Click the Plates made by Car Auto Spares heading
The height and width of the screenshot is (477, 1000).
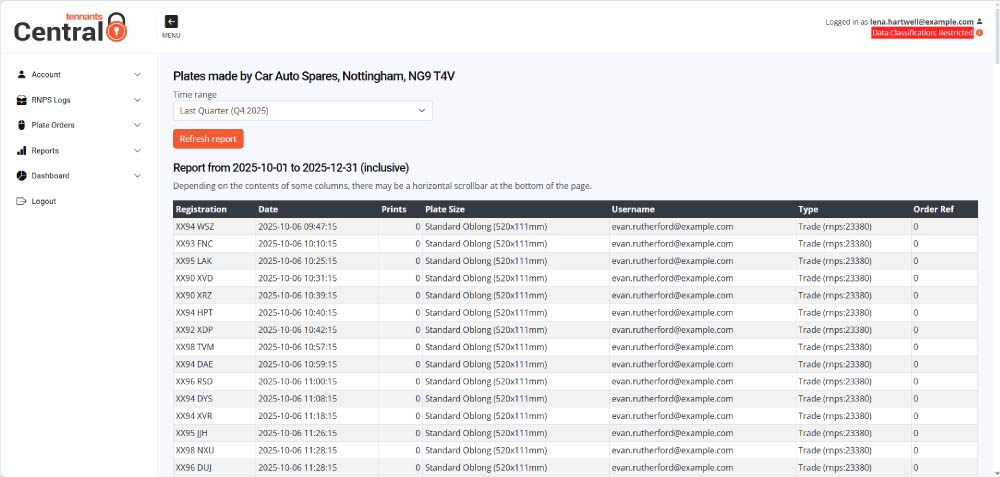[x=314, y=76]
